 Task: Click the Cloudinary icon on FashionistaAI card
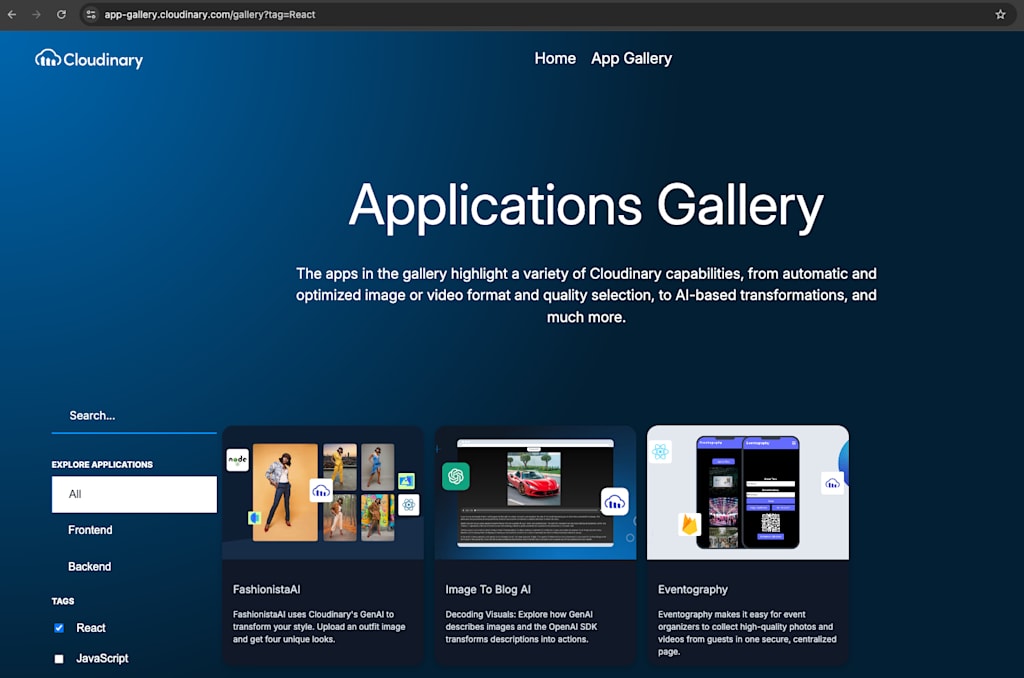(321, 491)
